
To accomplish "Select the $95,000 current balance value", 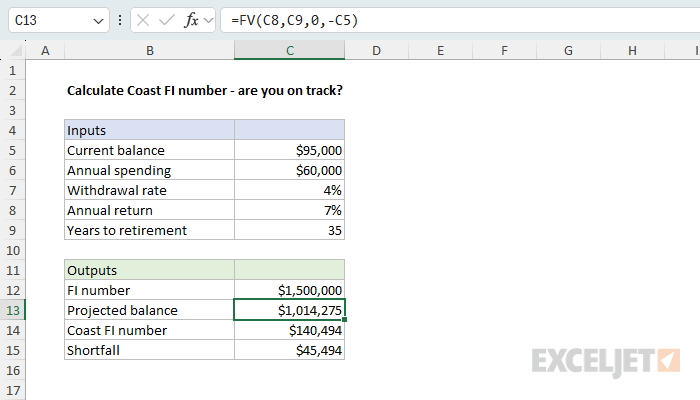I will click(289, 150).
